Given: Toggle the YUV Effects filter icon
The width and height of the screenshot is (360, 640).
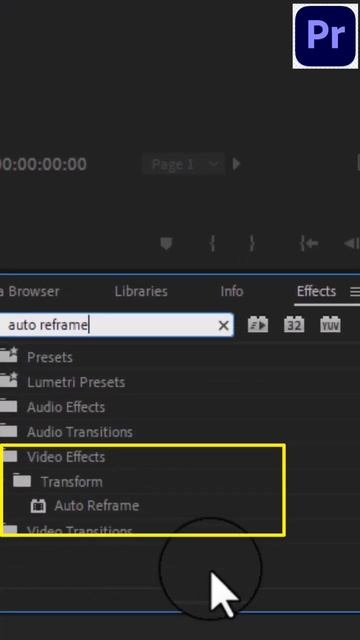Looking at the screenshot, I should point(330,325).
